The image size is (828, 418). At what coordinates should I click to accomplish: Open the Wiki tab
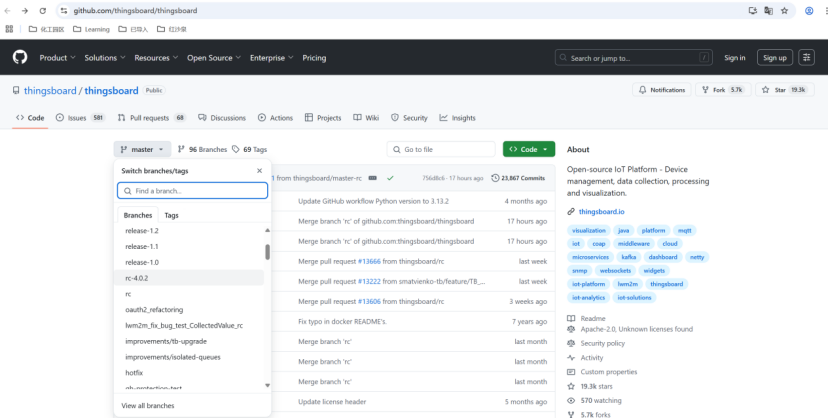pos(366,118)
